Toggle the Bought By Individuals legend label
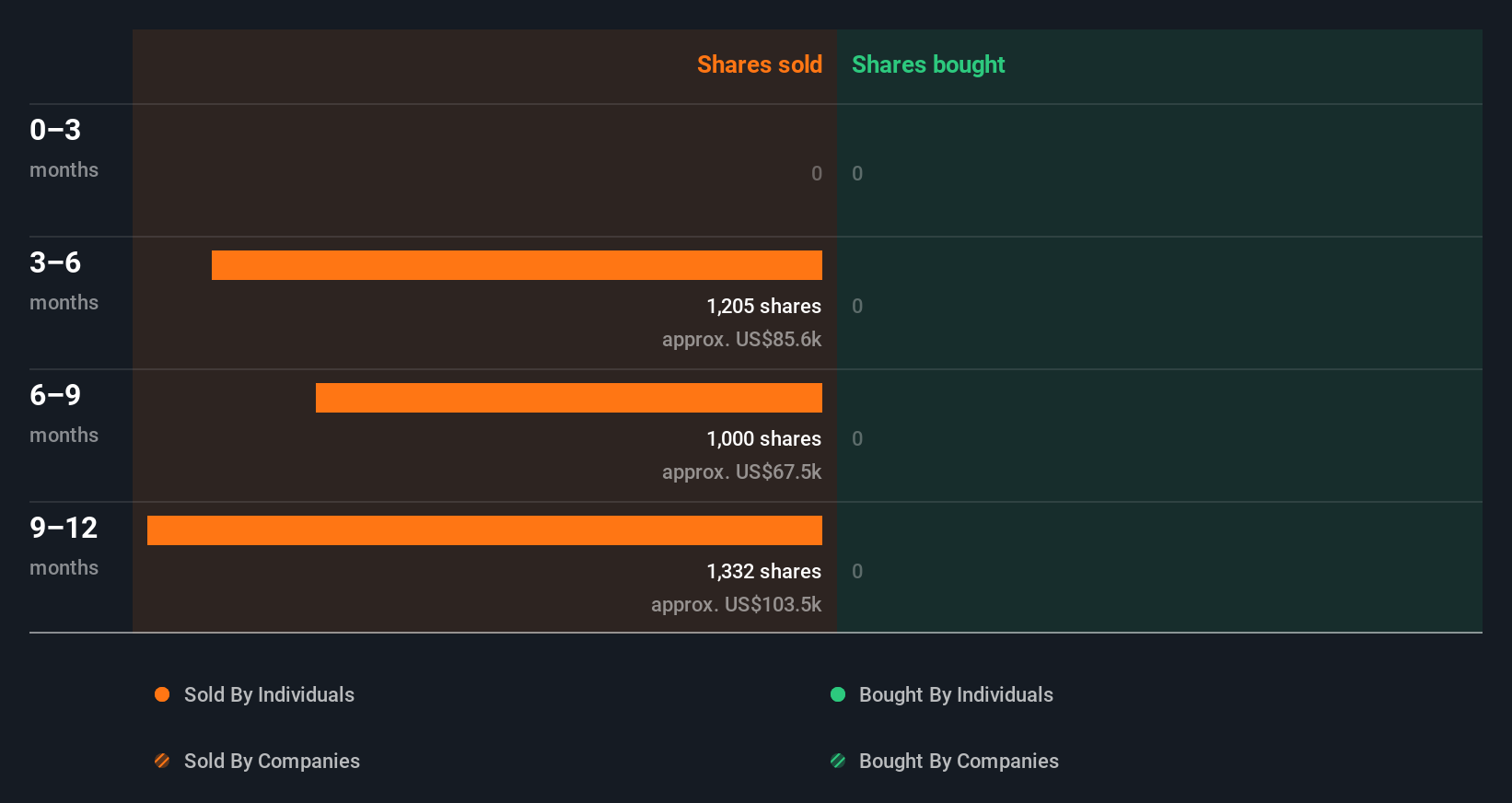This screenshot has width=1512, height=803. point(956,694)
